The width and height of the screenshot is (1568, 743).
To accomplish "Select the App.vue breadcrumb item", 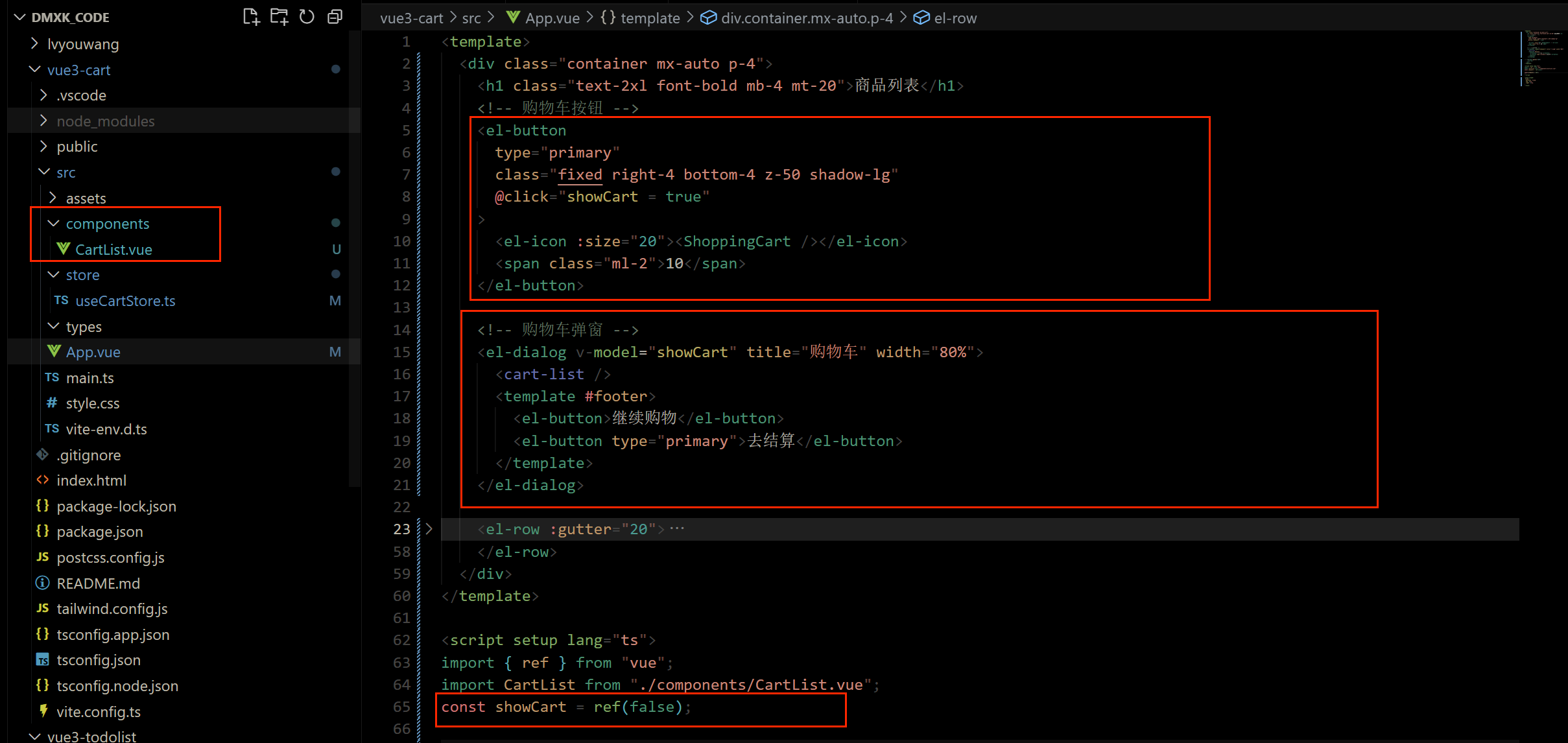I will coord(552,18).
